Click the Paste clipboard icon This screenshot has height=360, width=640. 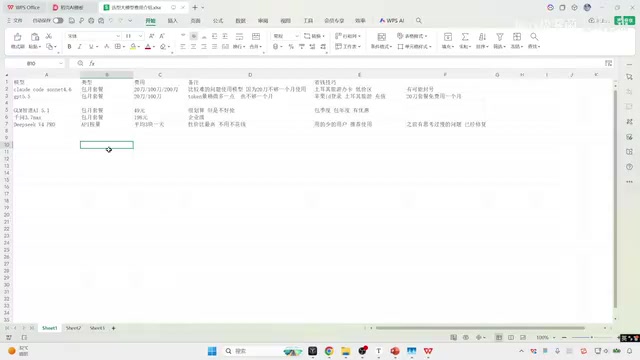(x=35, y=37)
